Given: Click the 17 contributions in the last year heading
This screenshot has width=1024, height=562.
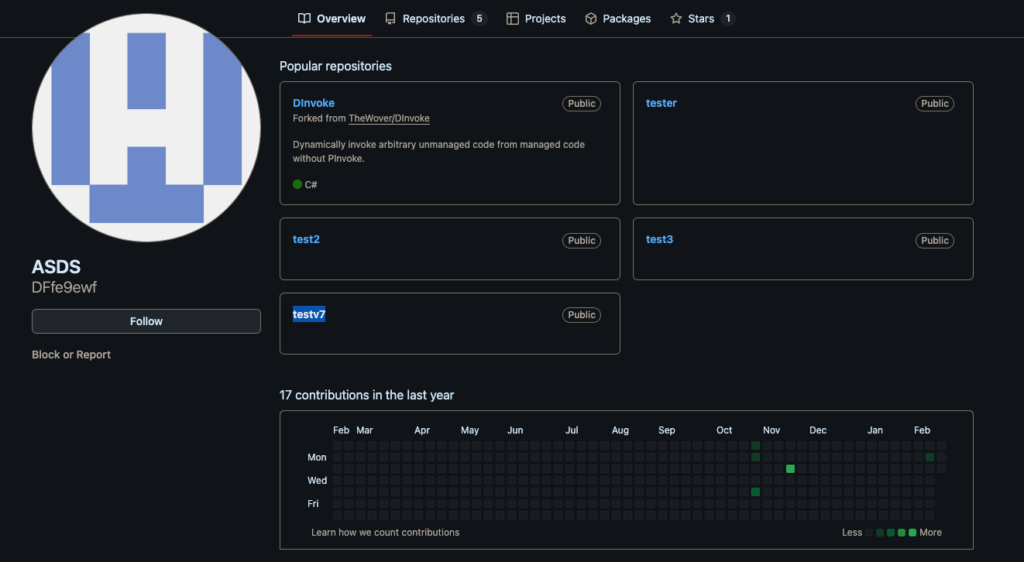Looking at the screenshot, I should [x=366, y=396].
